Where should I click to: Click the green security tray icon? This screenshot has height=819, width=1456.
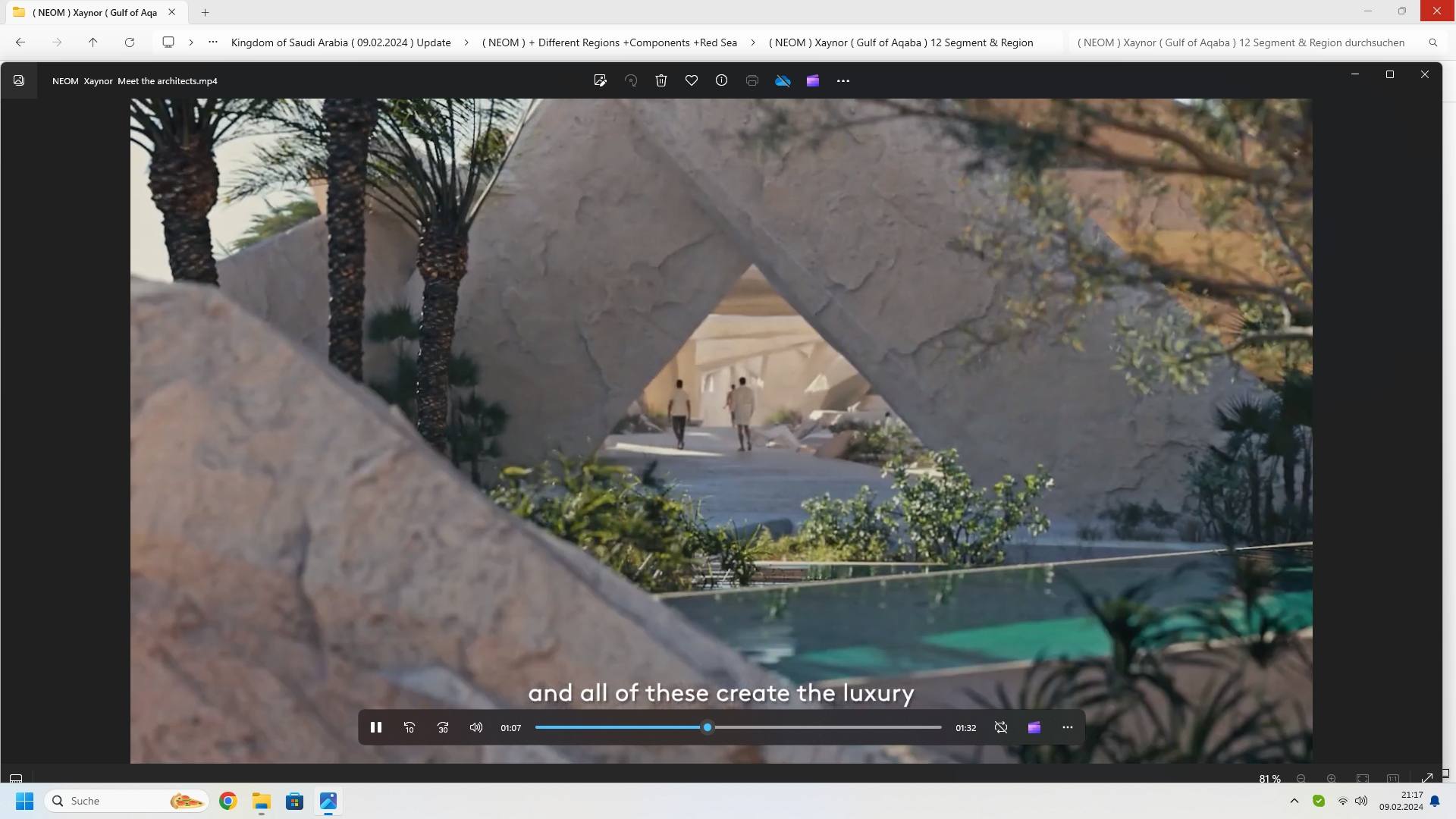(1319, 801)
